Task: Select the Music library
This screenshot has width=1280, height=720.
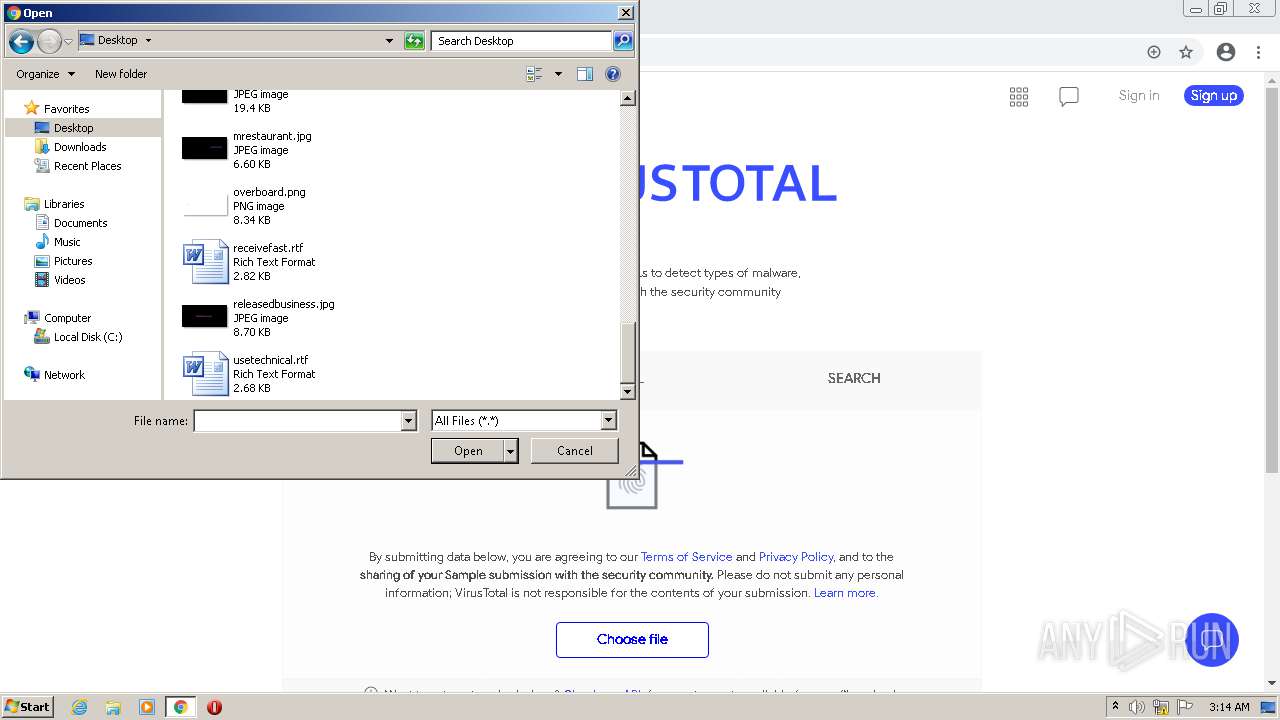Action: [x=67, y=242]
